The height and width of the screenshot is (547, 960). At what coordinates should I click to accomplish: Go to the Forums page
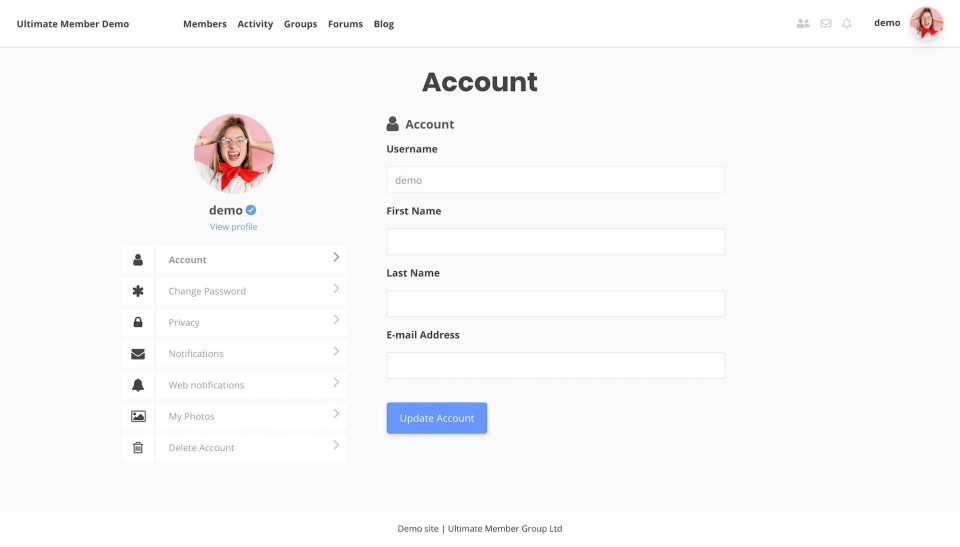pos(345,24)
